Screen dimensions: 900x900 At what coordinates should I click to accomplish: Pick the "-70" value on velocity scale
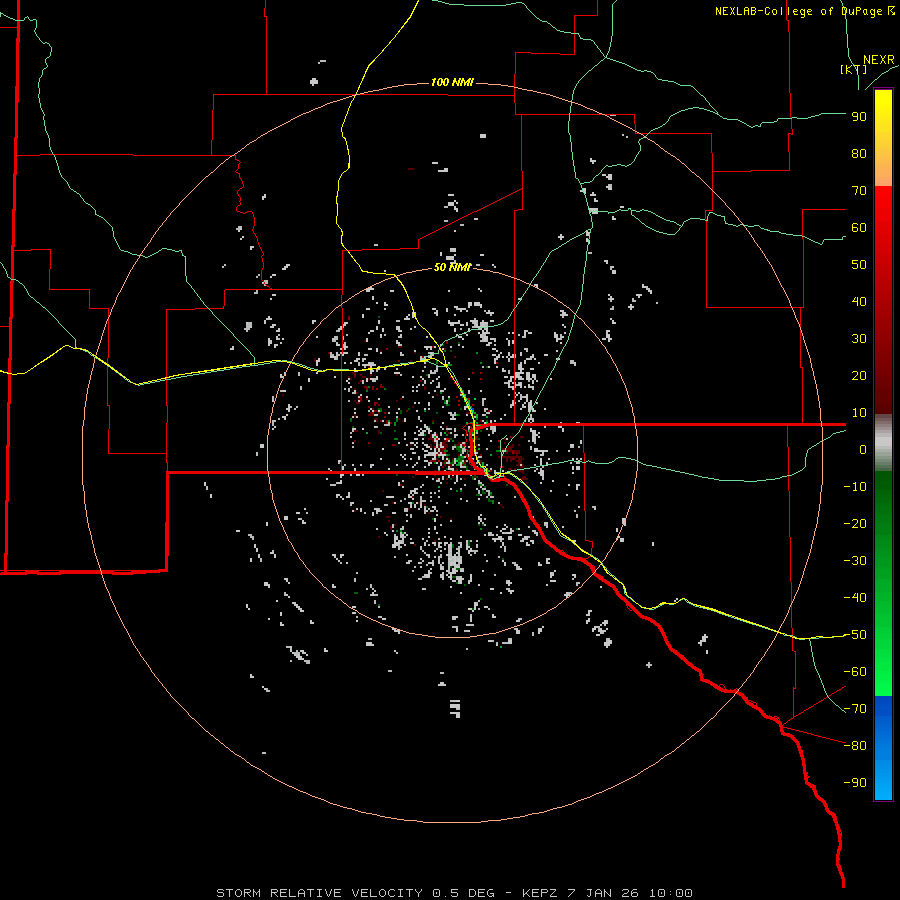click(x=855, y=709)
